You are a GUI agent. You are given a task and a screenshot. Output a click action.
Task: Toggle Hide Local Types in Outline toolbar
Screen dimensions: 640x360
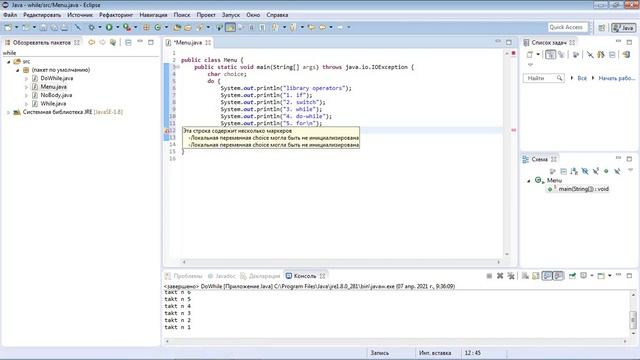pos(617,171)
